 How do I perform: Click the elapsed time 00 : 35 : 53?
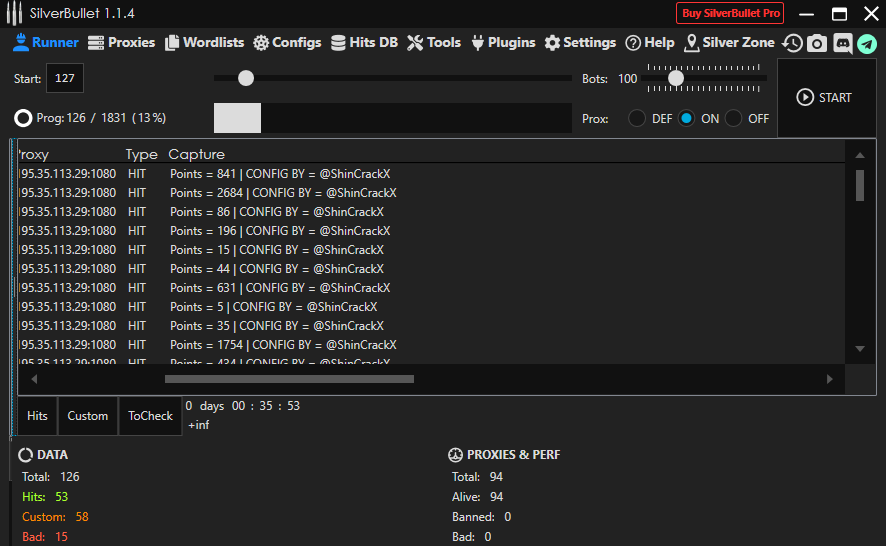coord(266,406)
